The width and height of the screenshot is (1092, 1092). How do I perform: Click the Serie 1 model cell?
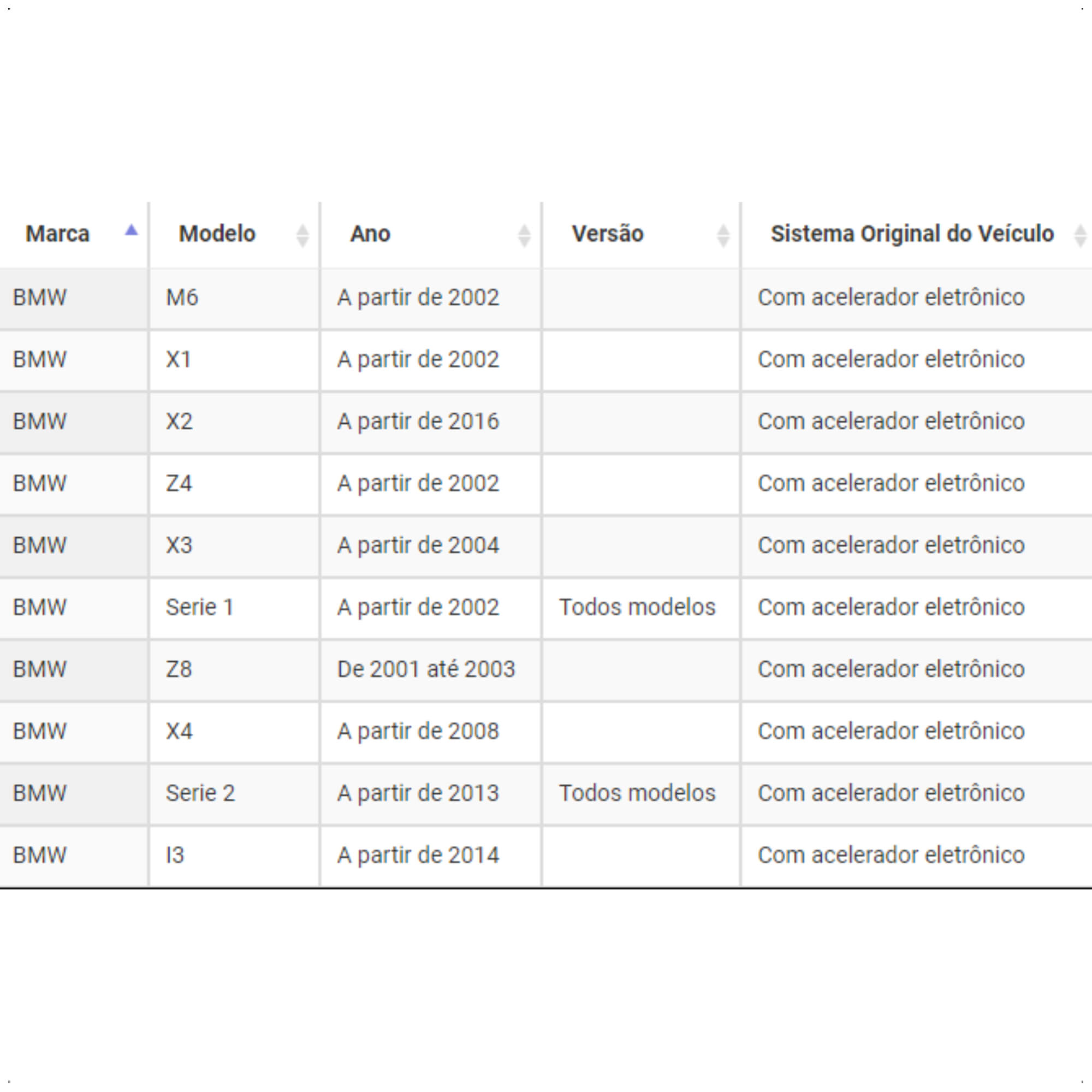(235, 608)
